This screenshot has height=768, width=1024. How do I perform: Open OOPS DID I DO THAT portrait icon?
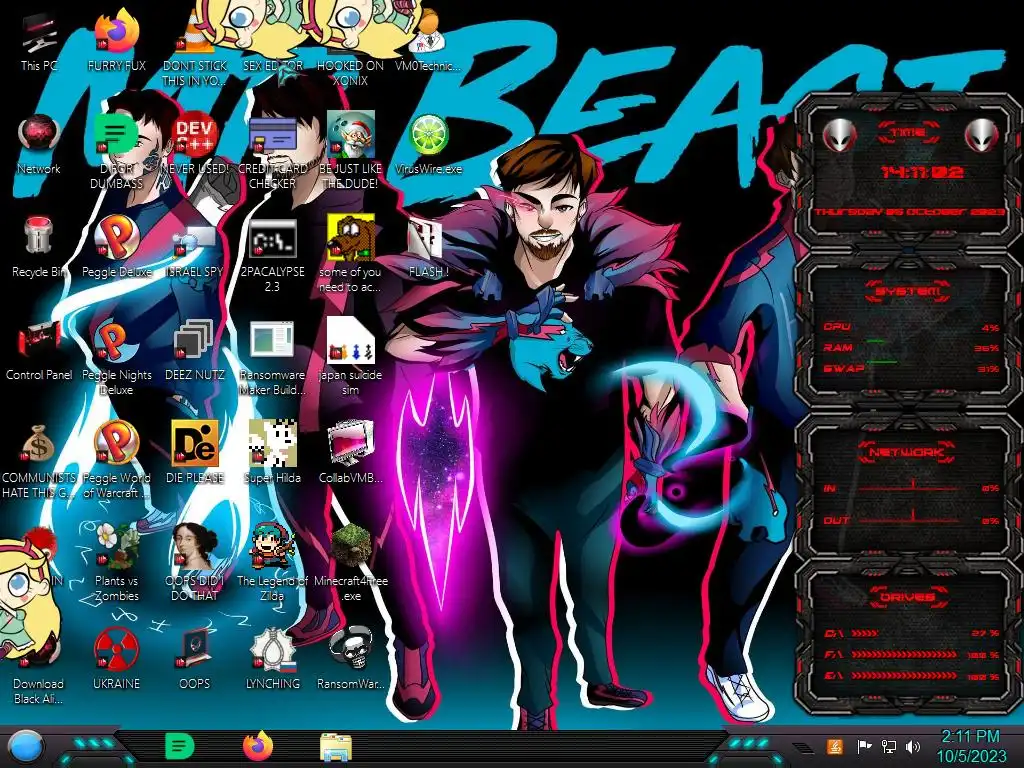click(195, 563)
